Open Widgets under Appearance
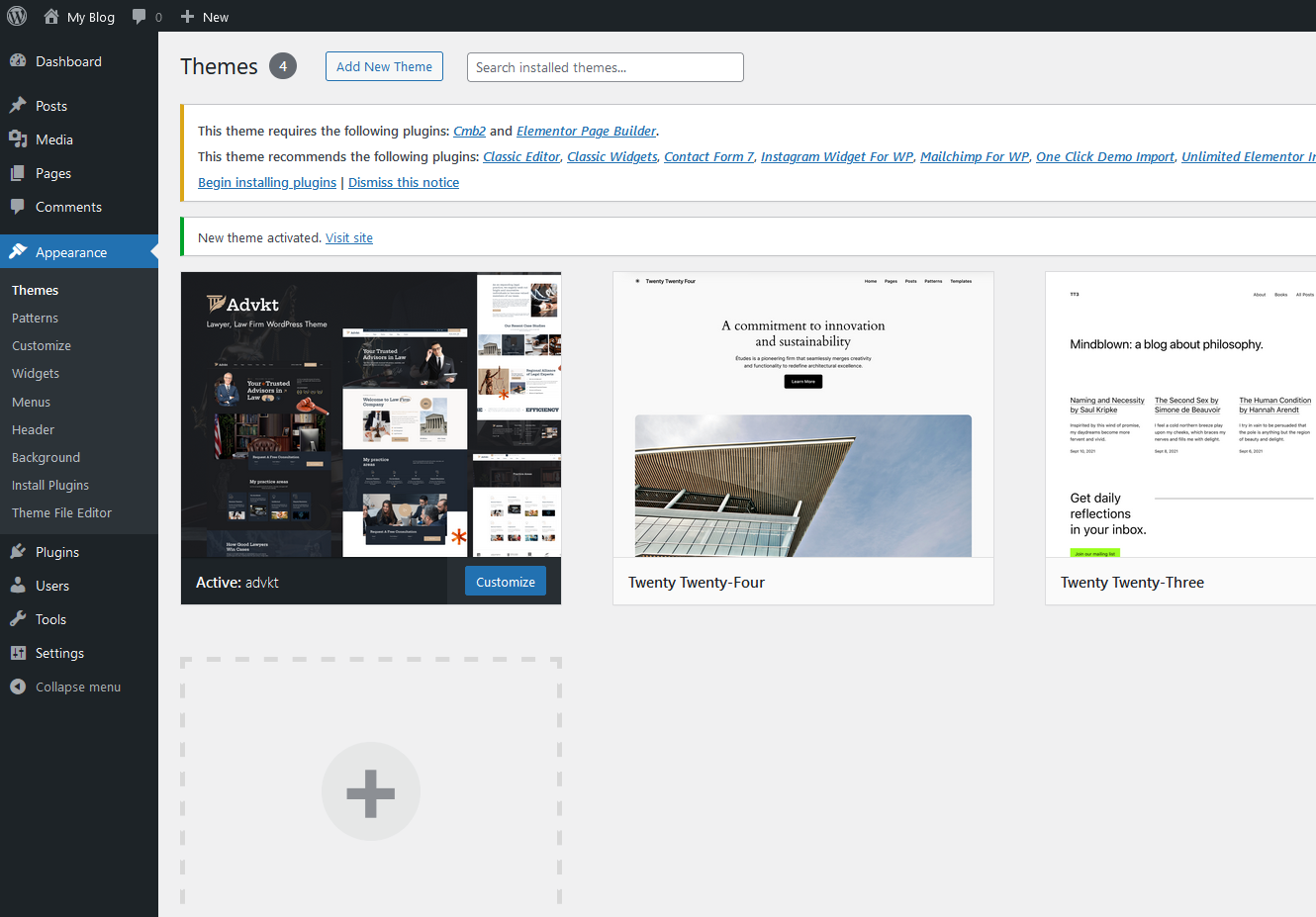Image resolution: width=1316 pixels, height=917 pixels. pyautogui.click(x=36, y=373)
